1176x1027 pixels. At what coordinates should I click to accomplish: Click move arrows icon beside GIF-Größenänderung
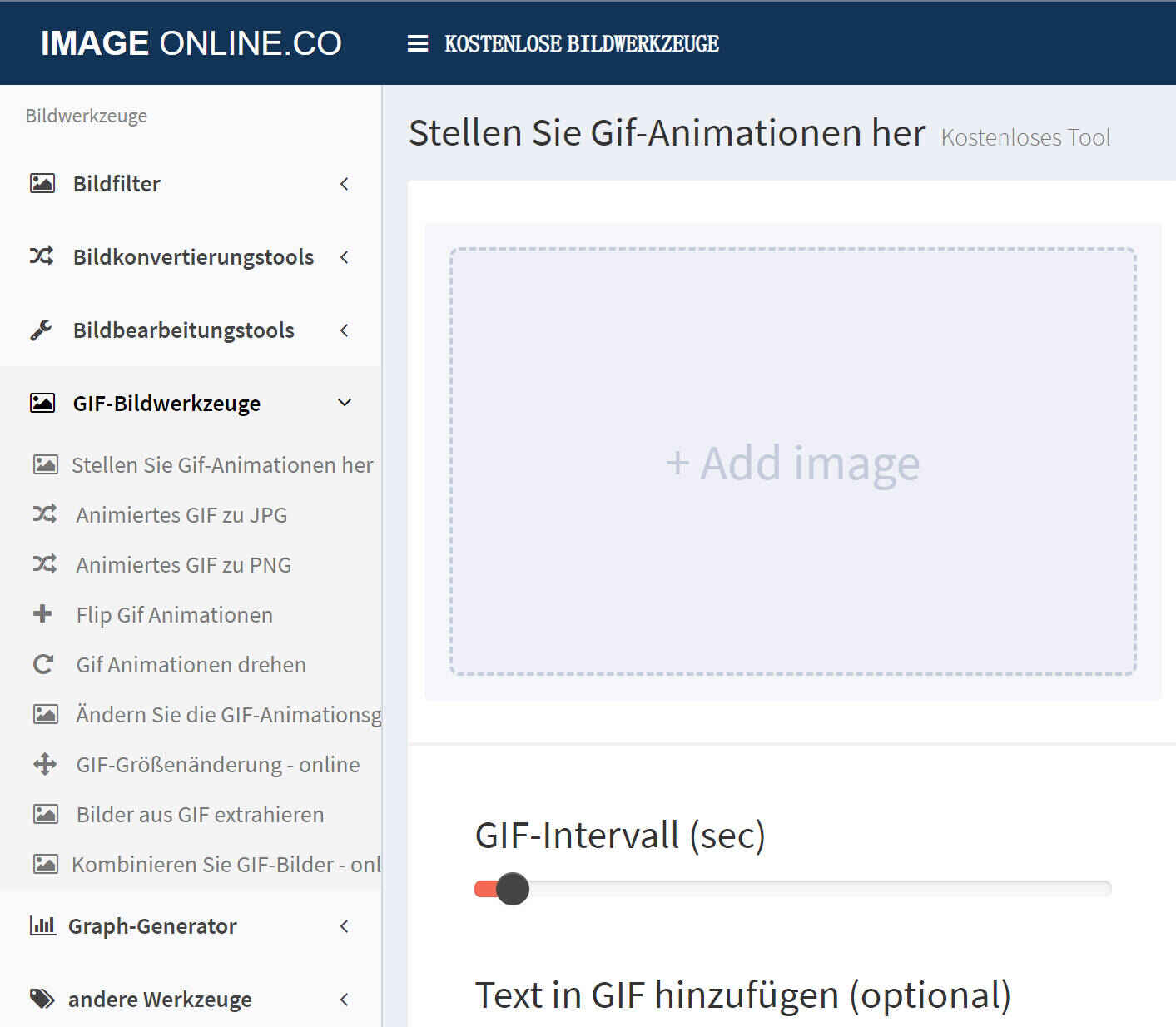[x=45, y=764]
